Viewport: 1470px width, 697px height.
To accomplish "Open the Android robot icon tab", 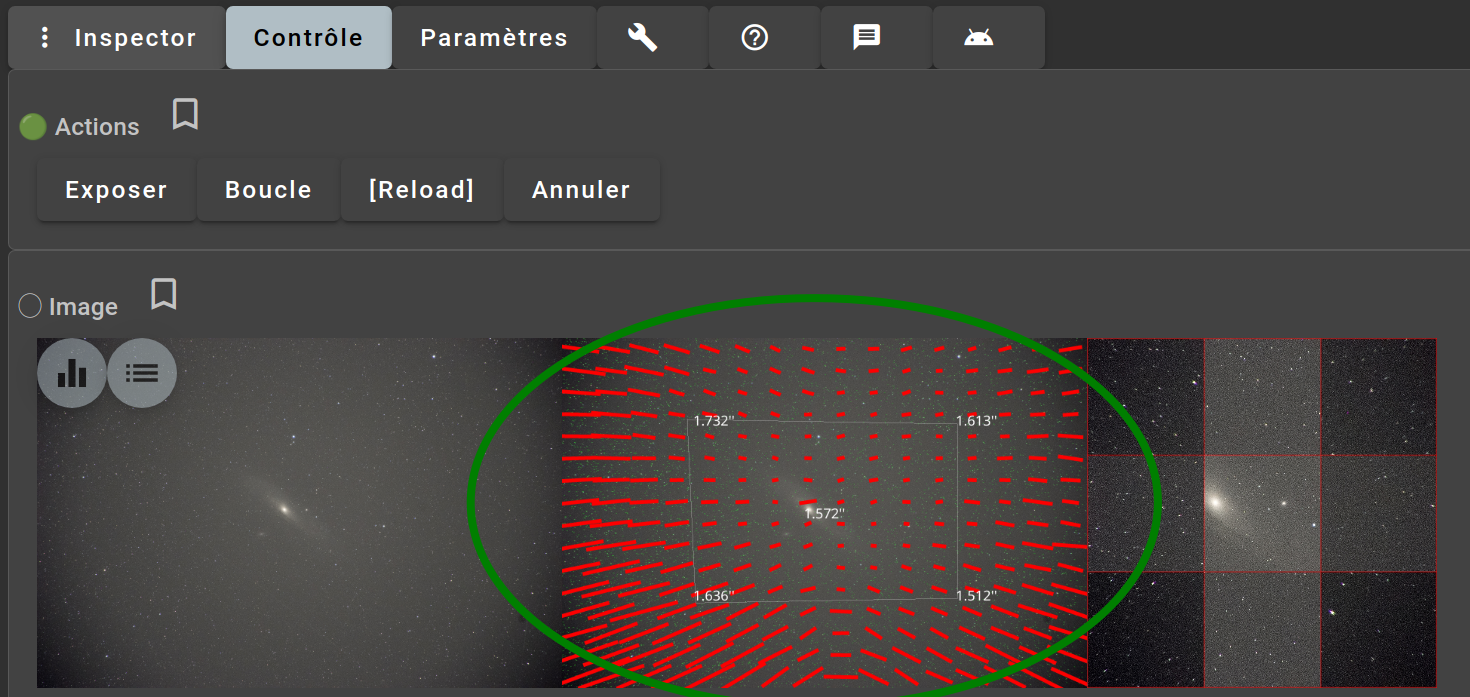I will (978, 38).
